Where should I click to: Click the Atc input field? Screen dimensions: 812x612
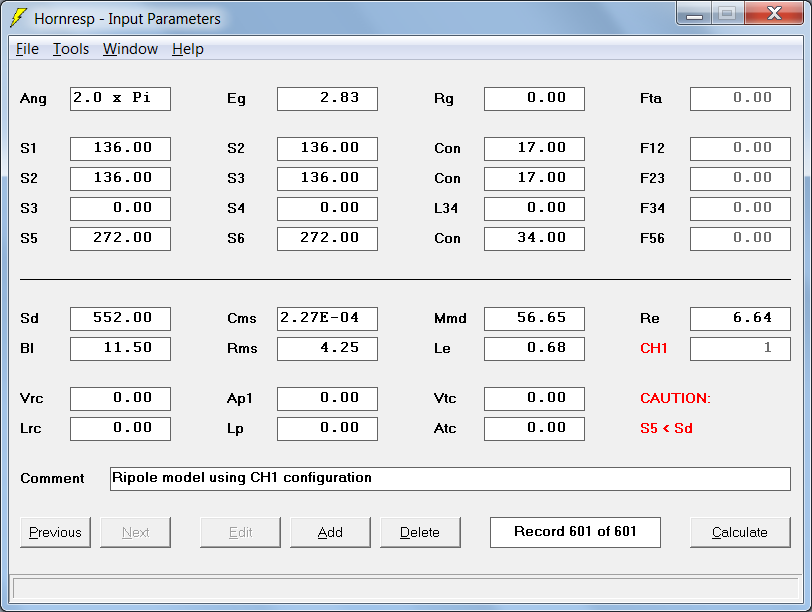pyautogui.click(x=534, y=429)
